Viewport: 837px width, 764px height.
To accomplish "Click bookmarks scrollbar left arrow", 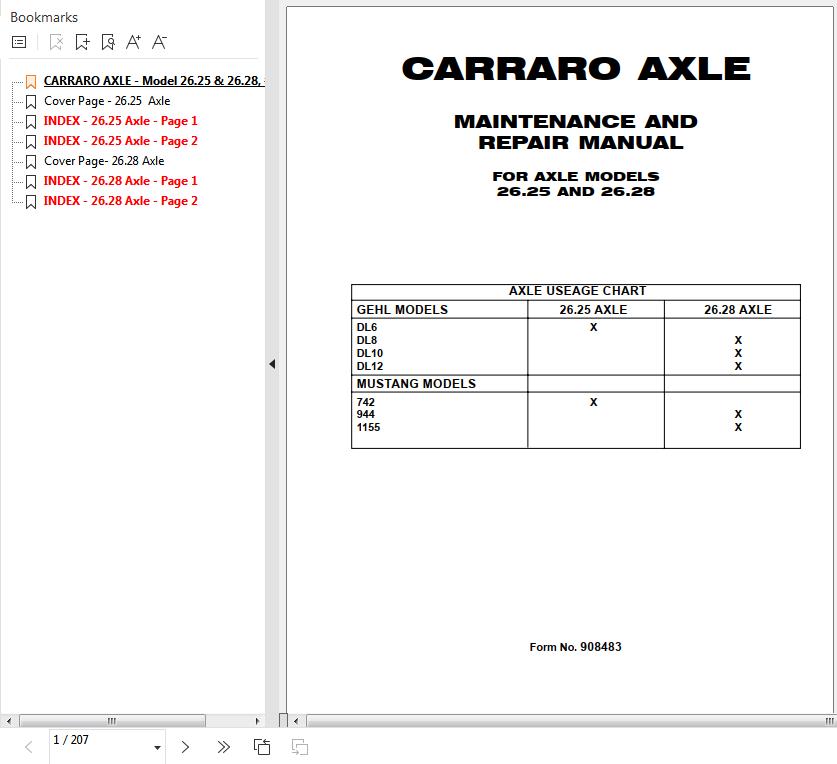I will pyautogui.click(x=9, y=721).
